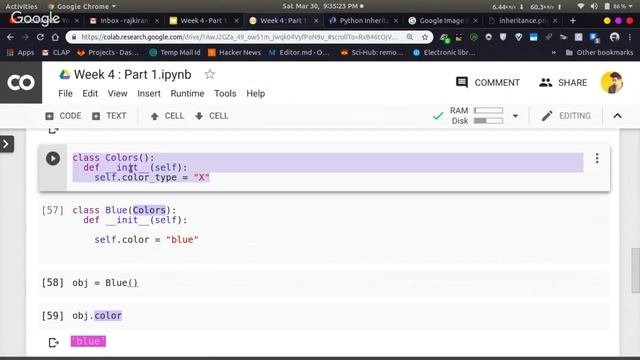Click the zoom magnifier in address bar
The height and width of the screenshot is (360, 640).
(409, 37)
